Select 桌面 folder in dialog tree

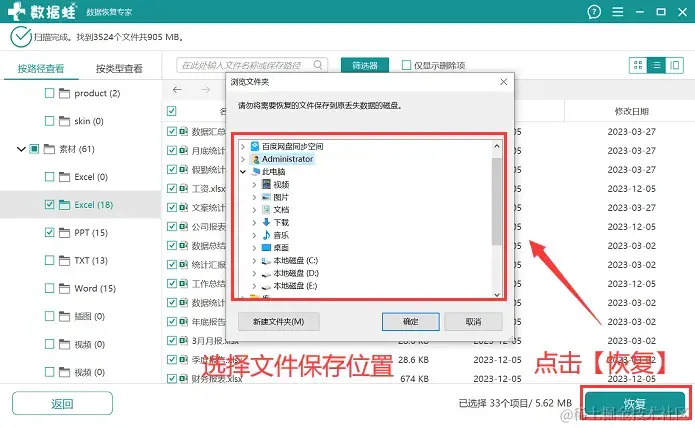[281, 248]
